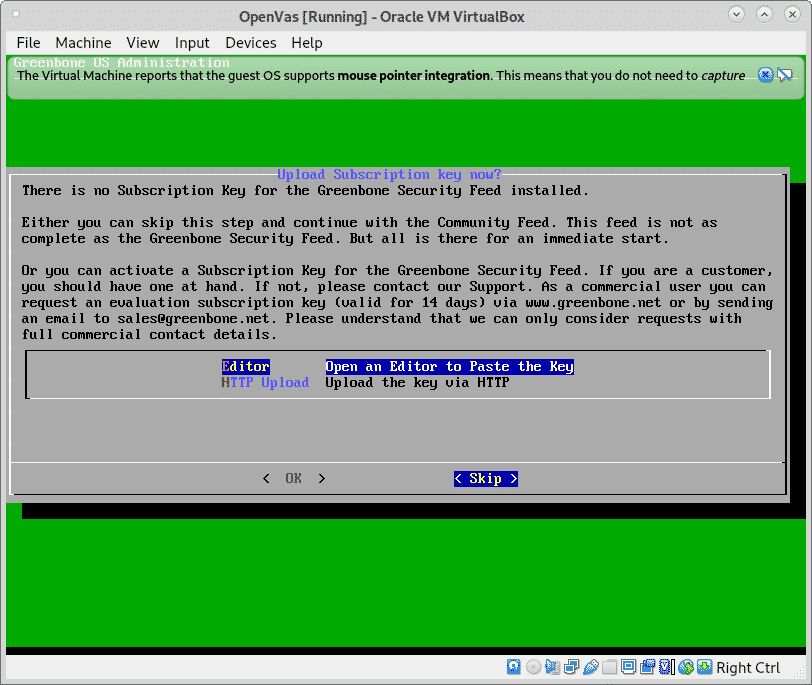Image resolution: width=812 pixels, height=685 pixels.
Task: Click the OK button in dialog
Action: (294, 478)
